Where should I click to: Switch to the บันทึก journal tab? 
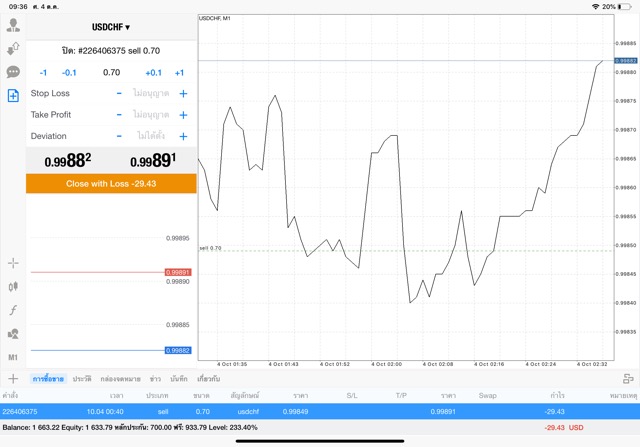pyautogui.click(x=179, y=379)
